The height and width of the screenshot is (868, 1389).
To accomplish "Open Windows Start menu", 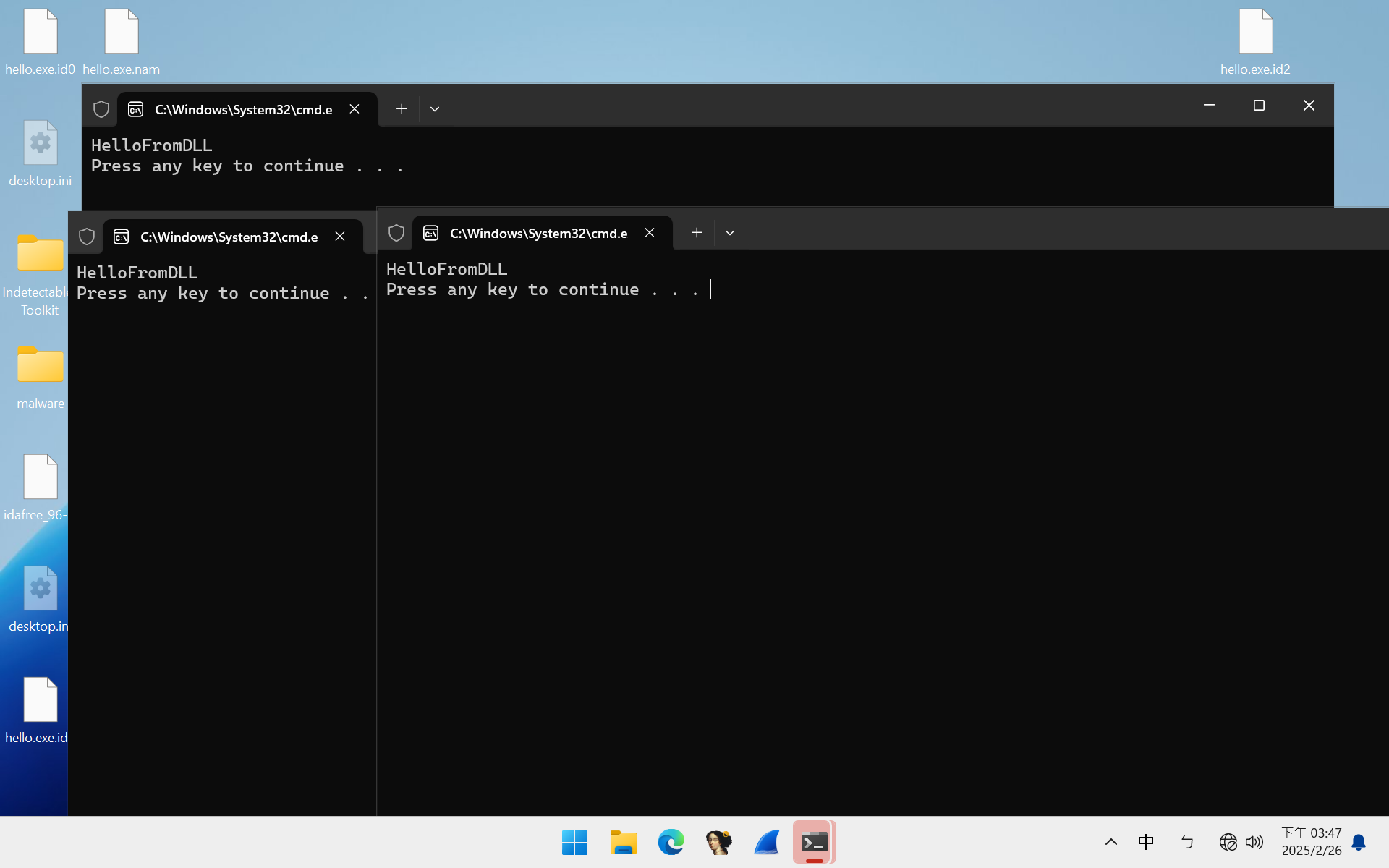I will click(574, 842).
